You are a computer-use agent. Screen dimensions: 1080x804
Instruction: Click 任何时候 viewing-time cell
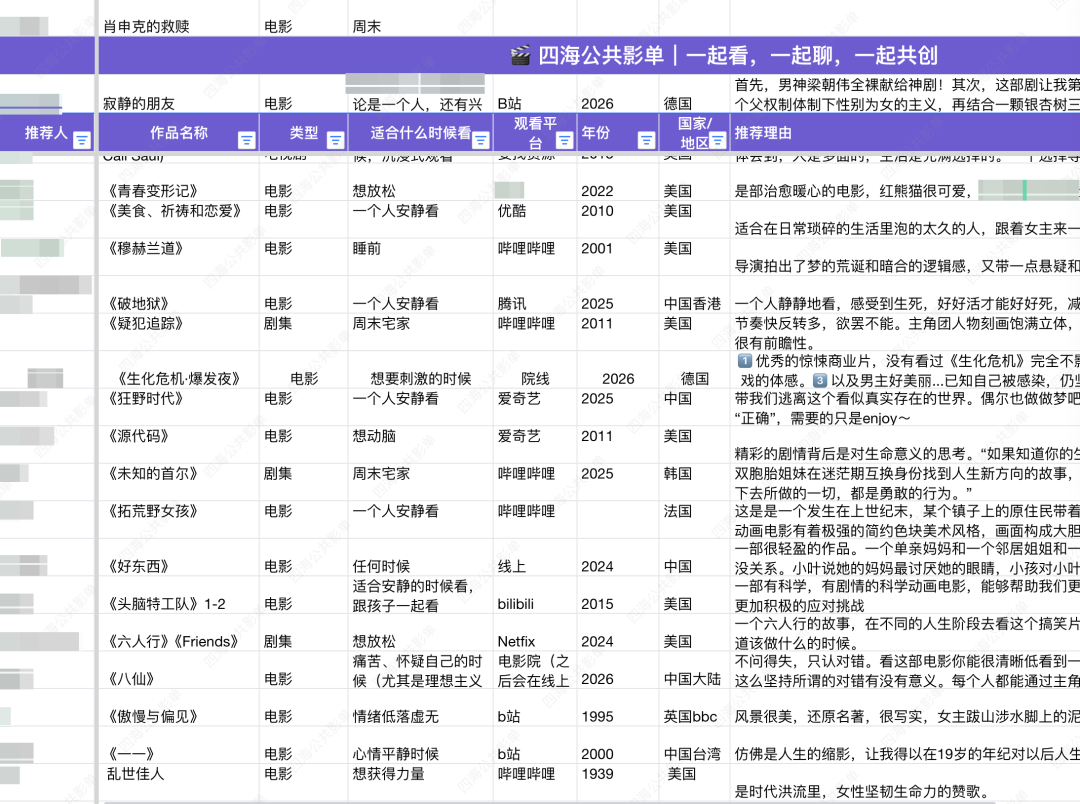pyautogui.click(x=420, y=557)
